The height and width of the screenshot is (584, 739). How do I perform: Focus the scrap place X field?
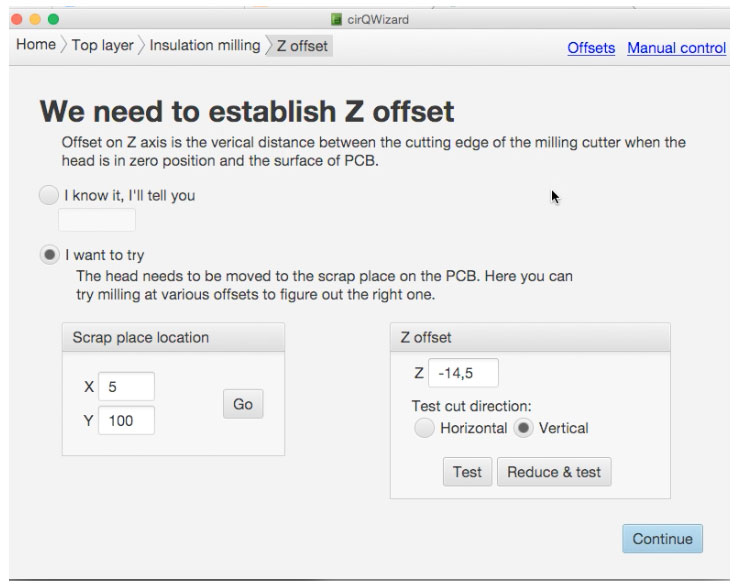coord(126,387)
